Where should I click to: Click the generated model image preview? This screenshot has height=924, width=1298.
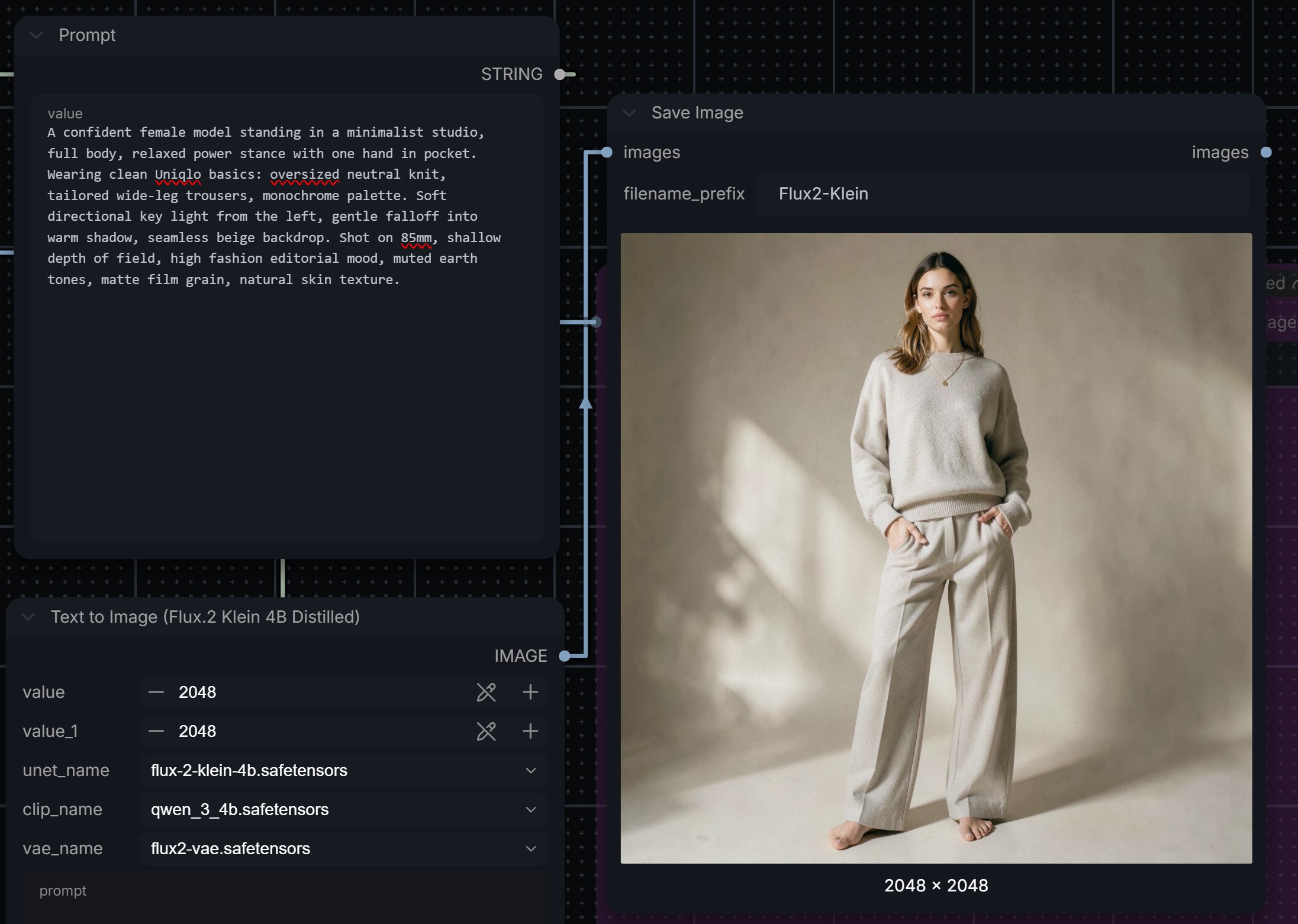(936, 548)
